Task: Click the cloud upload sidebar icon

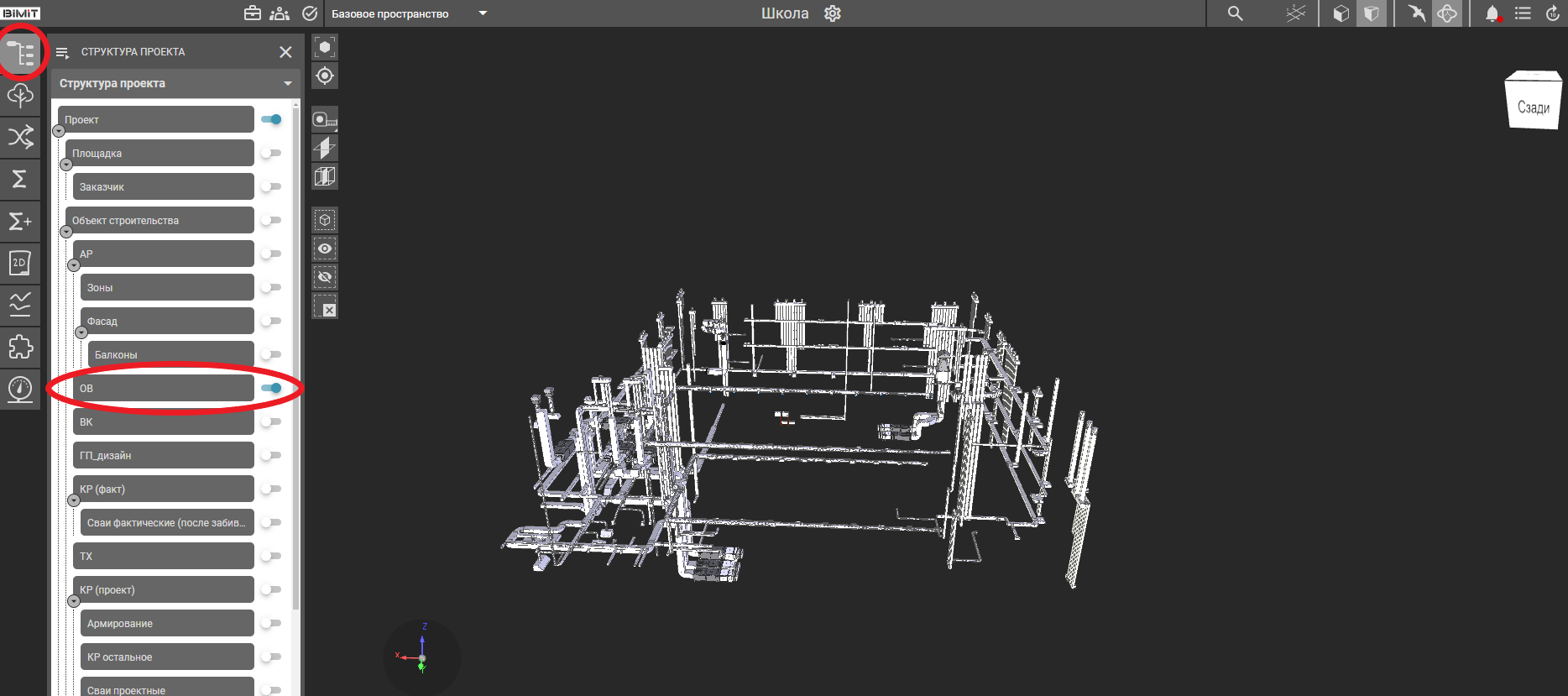Action: click(x=20, y=95)
